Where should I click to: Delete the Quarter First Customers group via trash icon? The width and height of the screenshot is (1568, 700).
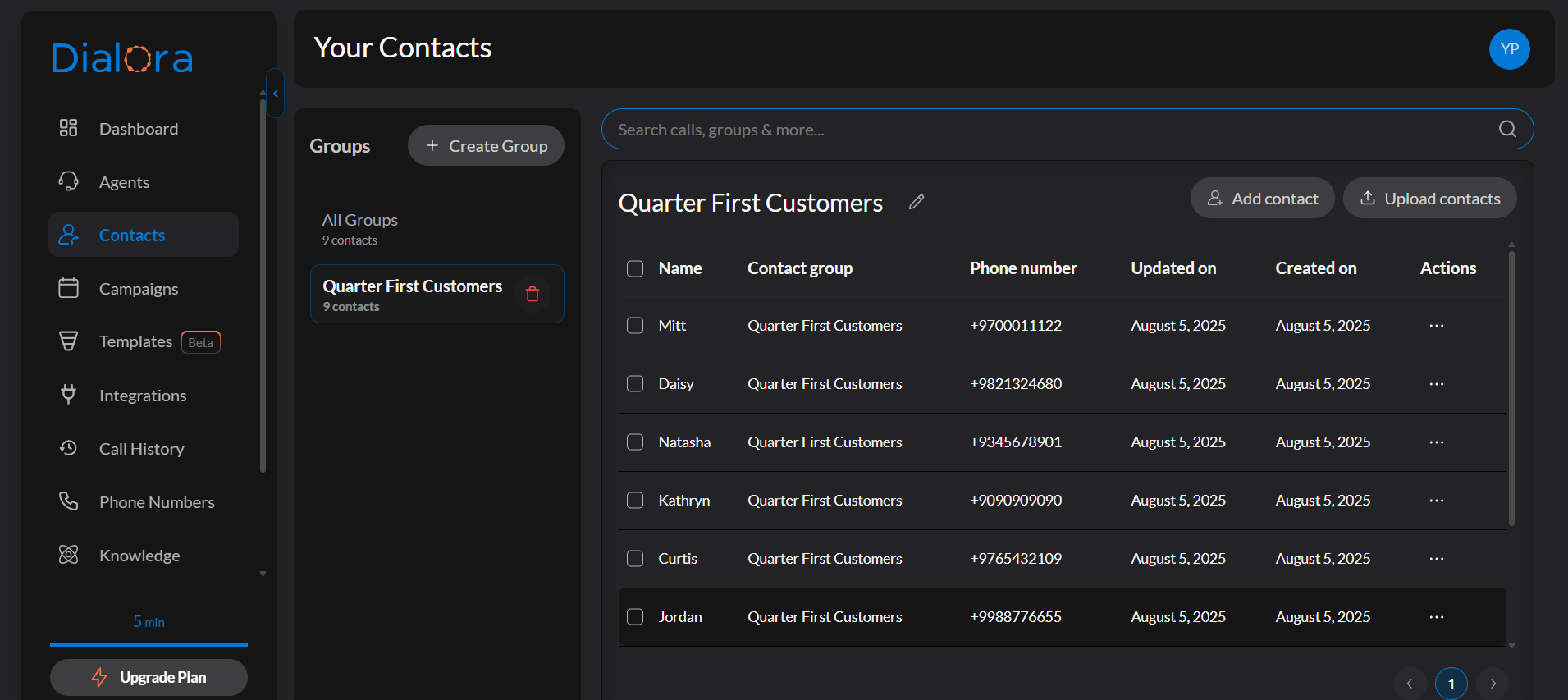[533, 294]
